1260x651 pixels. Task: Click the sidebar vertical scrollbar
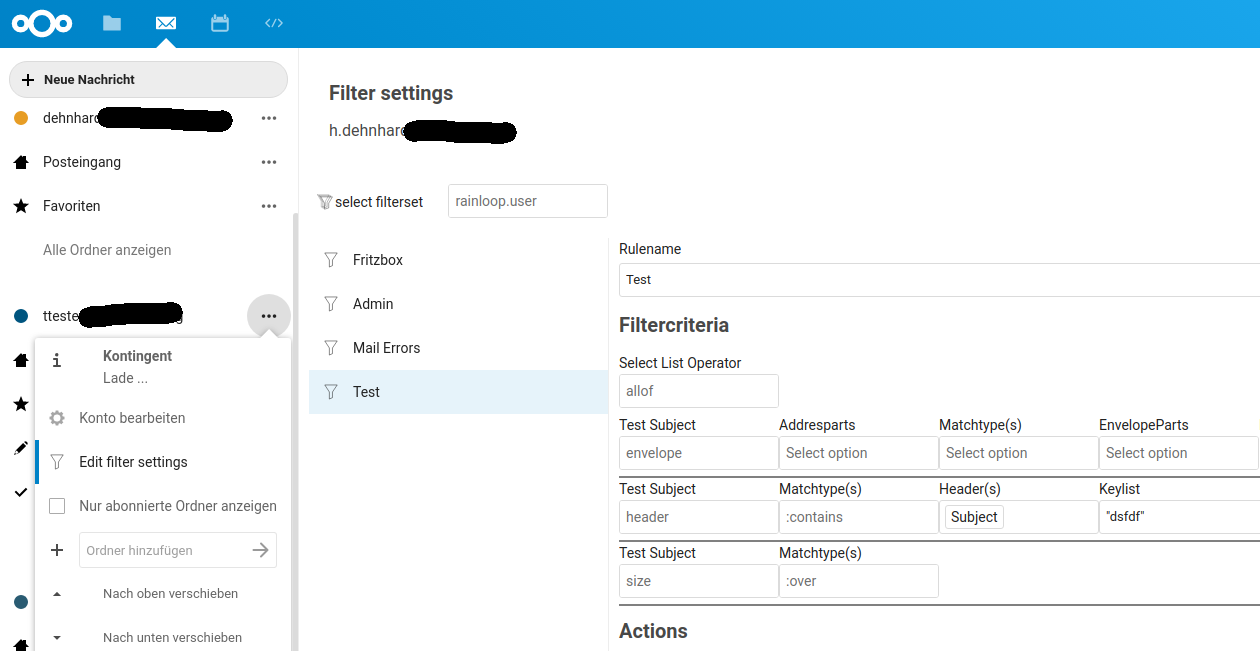click(294, 430)
